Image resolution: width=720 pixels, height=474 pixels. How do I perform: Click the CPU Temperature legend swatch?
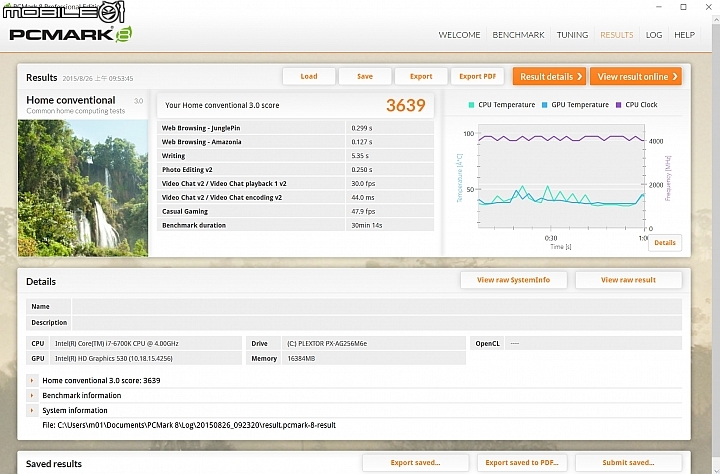pos(471,105)
